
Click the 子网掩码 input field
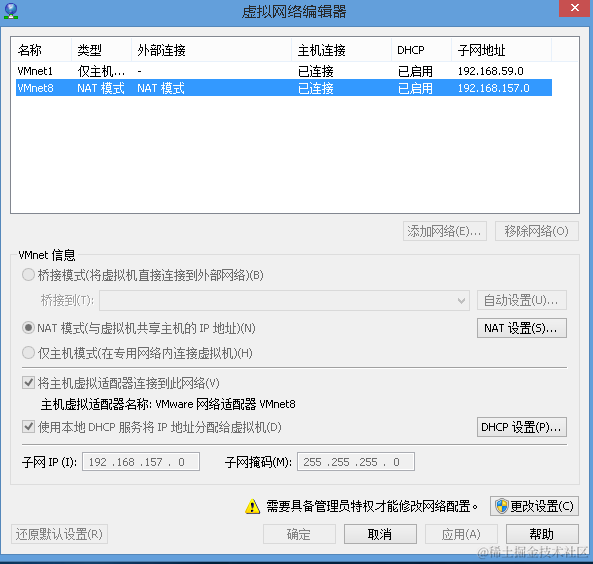(x=355, y=461)
